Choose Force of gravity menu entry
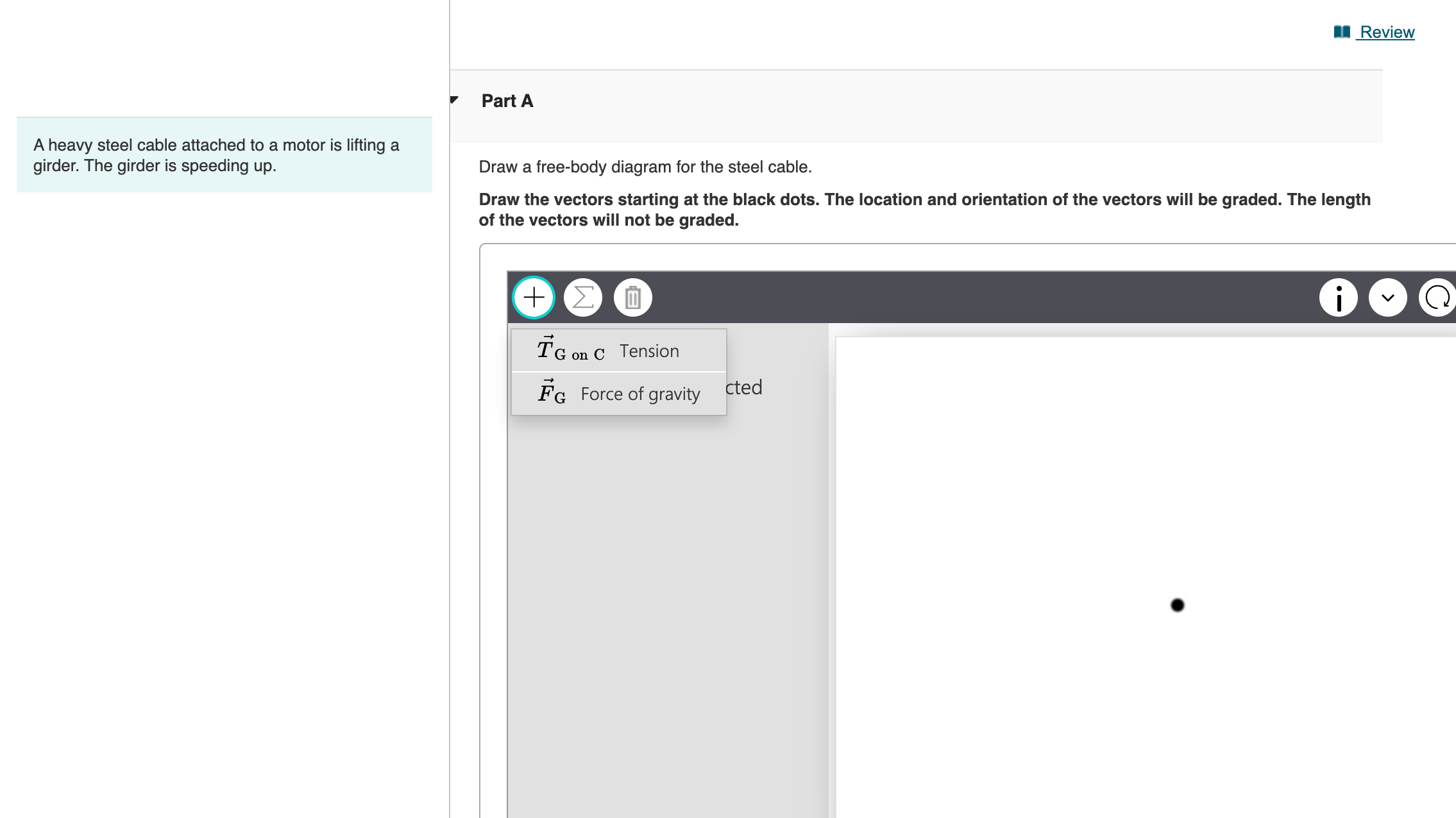This screenshot has height=818, width=1456. pyautogui.click(x=640, y=394)
